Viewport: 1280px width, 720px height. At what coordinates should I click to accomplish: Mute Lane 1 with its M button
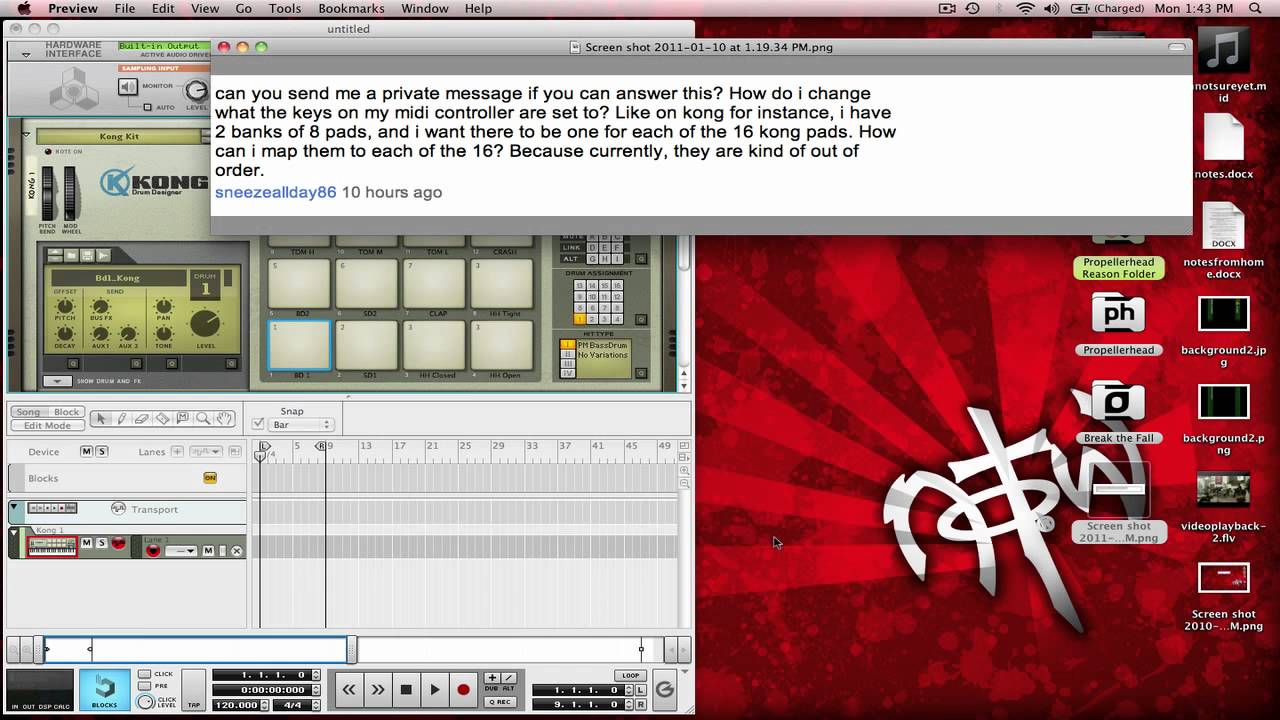point(208,551)
